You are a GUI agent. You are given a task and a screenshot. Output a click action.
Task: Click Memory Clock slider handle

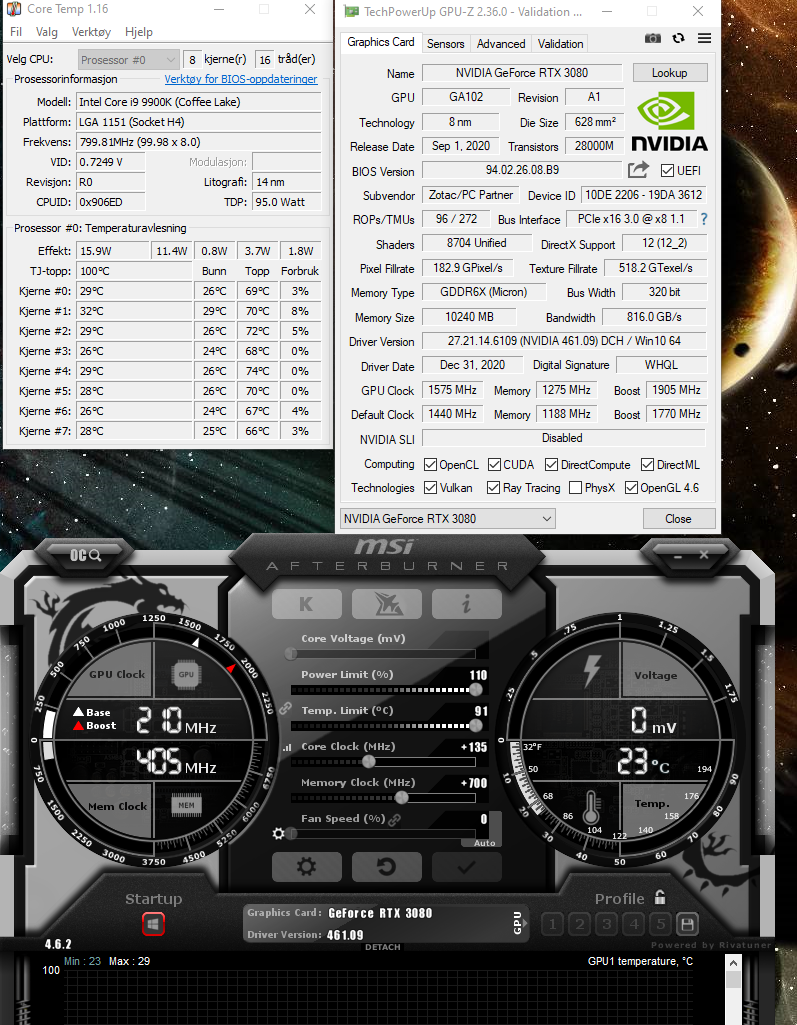click(x=401, y=798)
